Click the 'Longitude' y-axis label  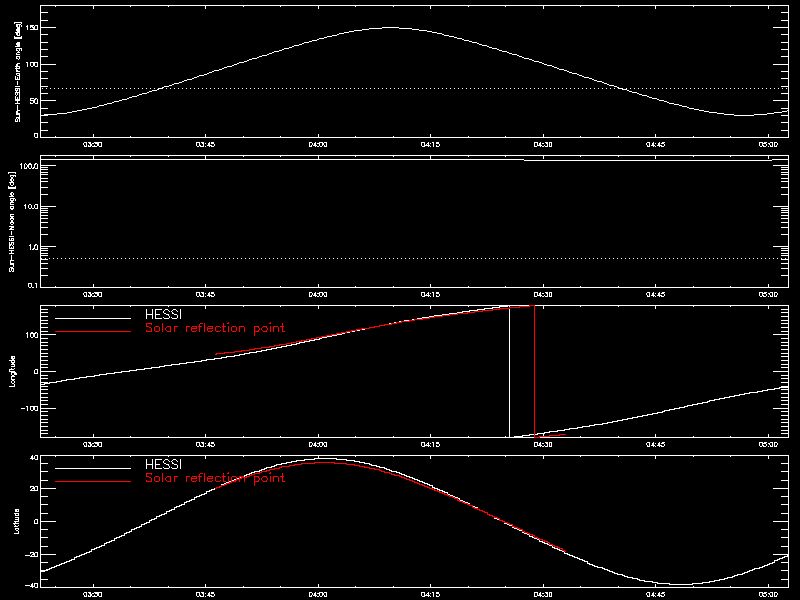click(12, 371)
